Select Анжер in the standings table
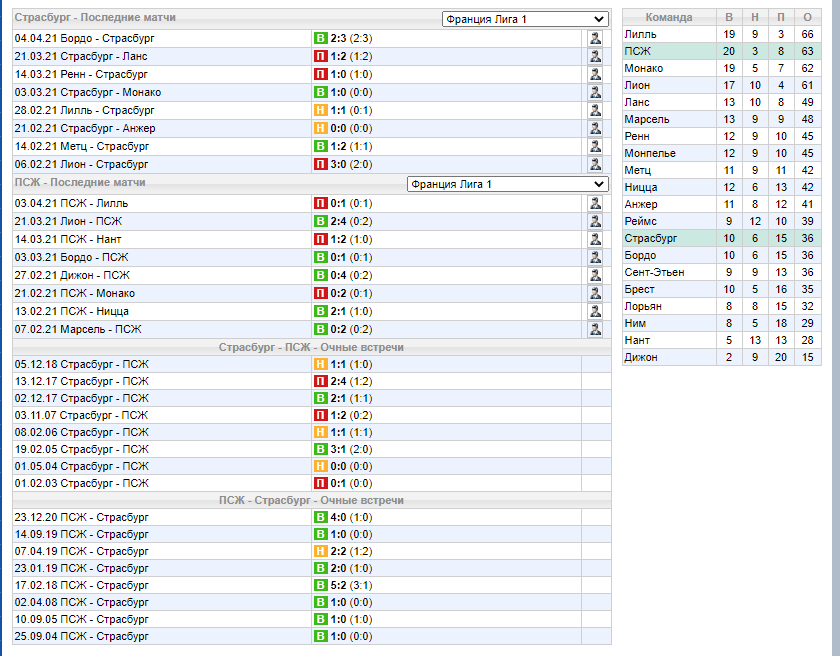Screen dimensions: 840x656 (722, 204)
